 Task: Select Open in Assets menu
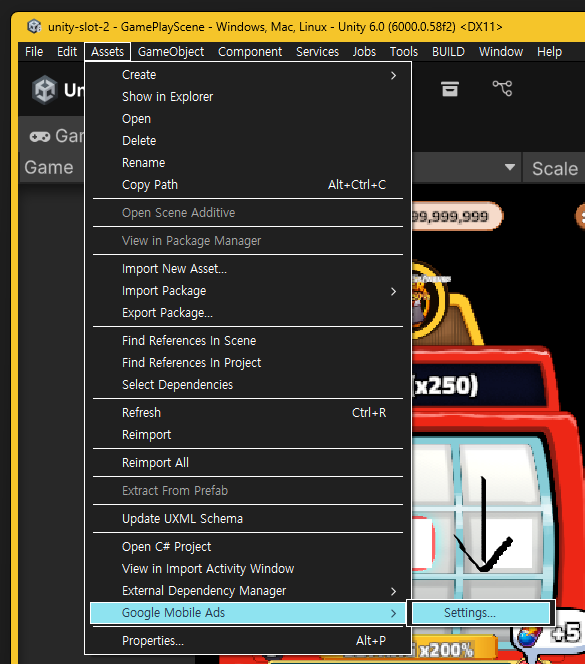[248, 119]
